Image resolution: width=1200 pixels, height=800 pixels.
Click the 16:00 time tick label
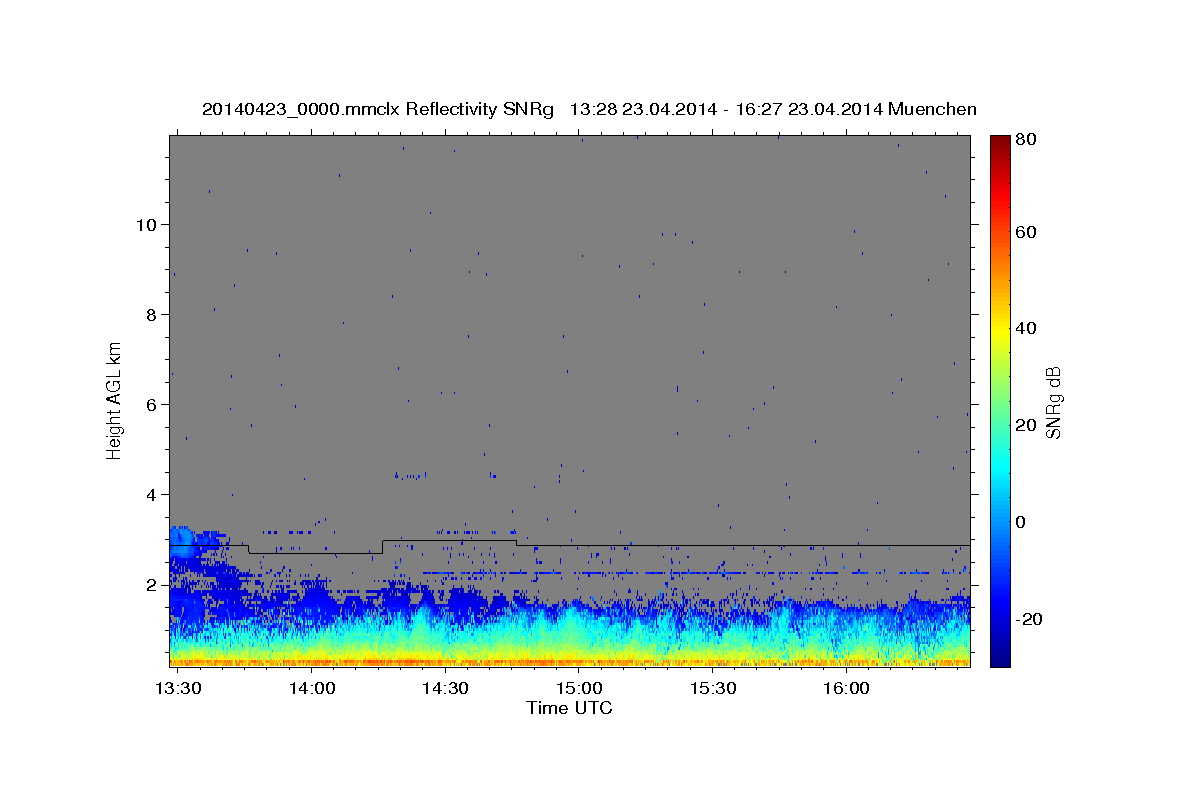tap(846, 689)
